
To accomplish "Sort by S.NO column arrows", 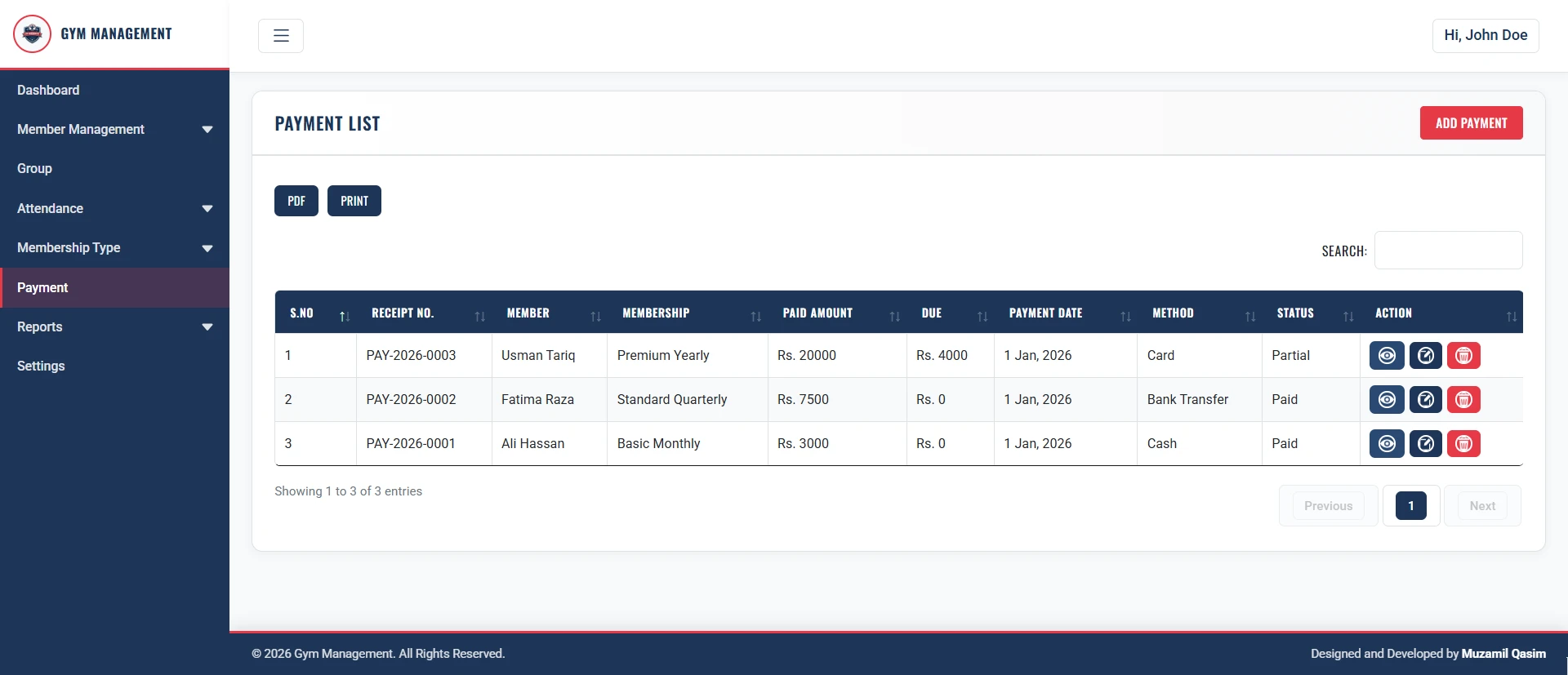I will click(345, 316).
